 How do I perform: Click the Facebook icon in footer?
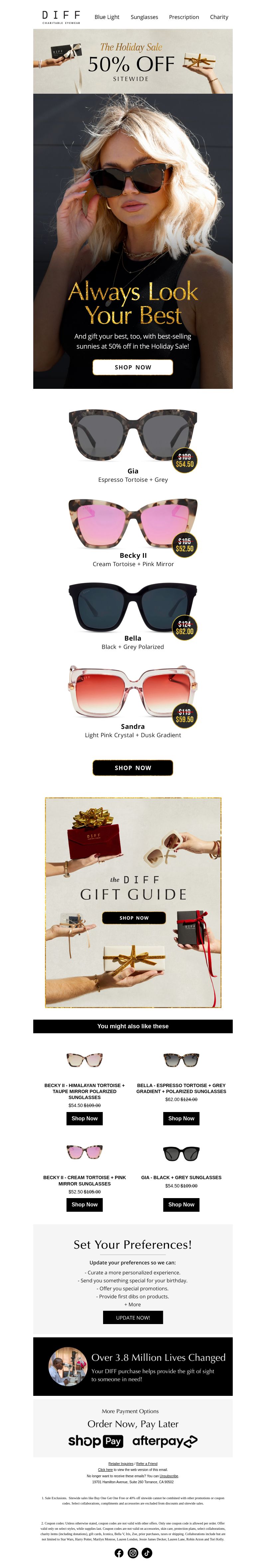click(x=119, y=1553)
